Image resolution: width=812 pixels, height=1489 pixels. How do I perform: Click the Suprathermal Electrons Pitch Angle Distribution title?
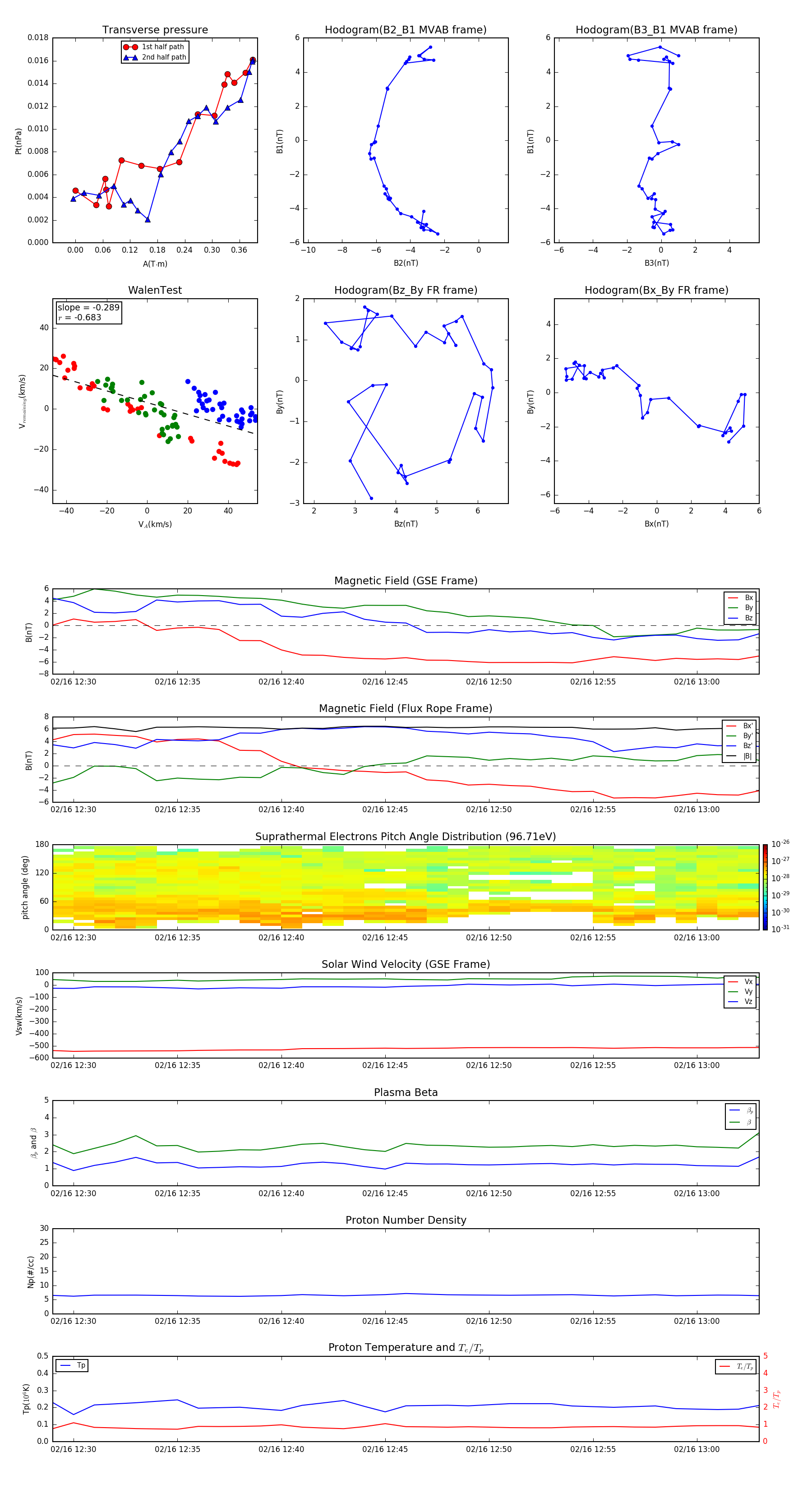(x=406, y=837)
